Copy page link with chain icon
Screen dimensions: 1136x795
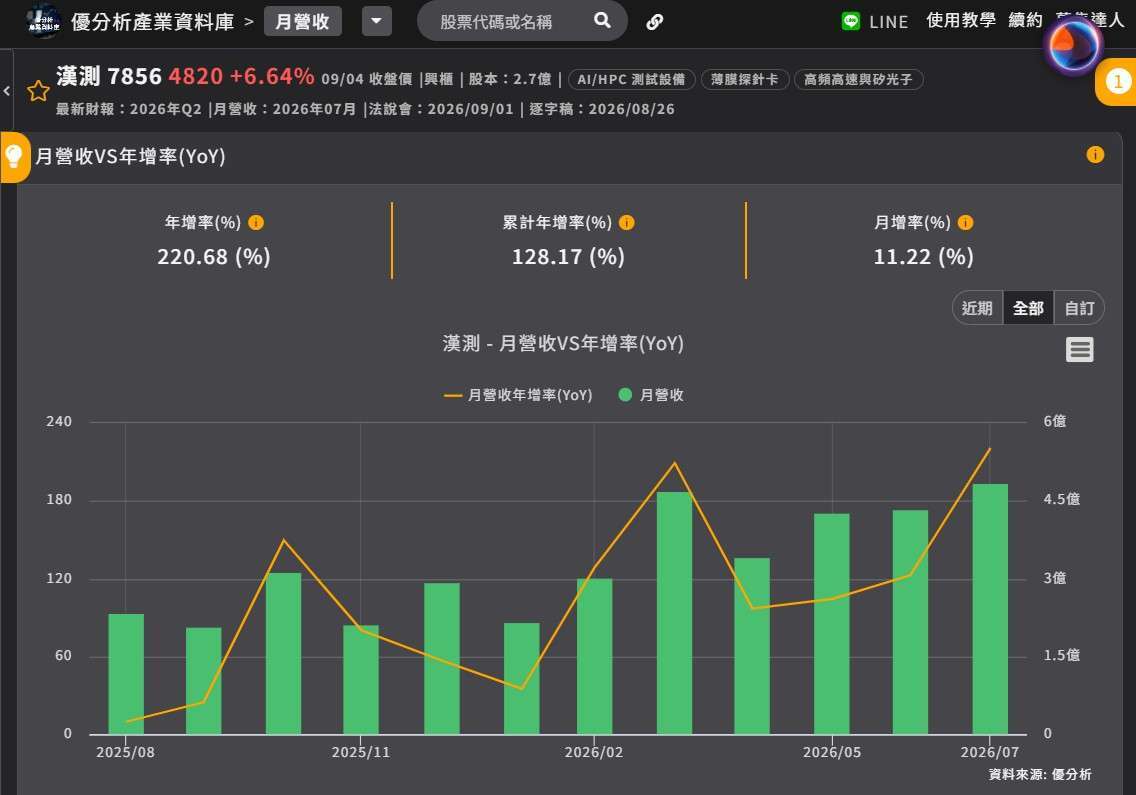tap(654, 22)
